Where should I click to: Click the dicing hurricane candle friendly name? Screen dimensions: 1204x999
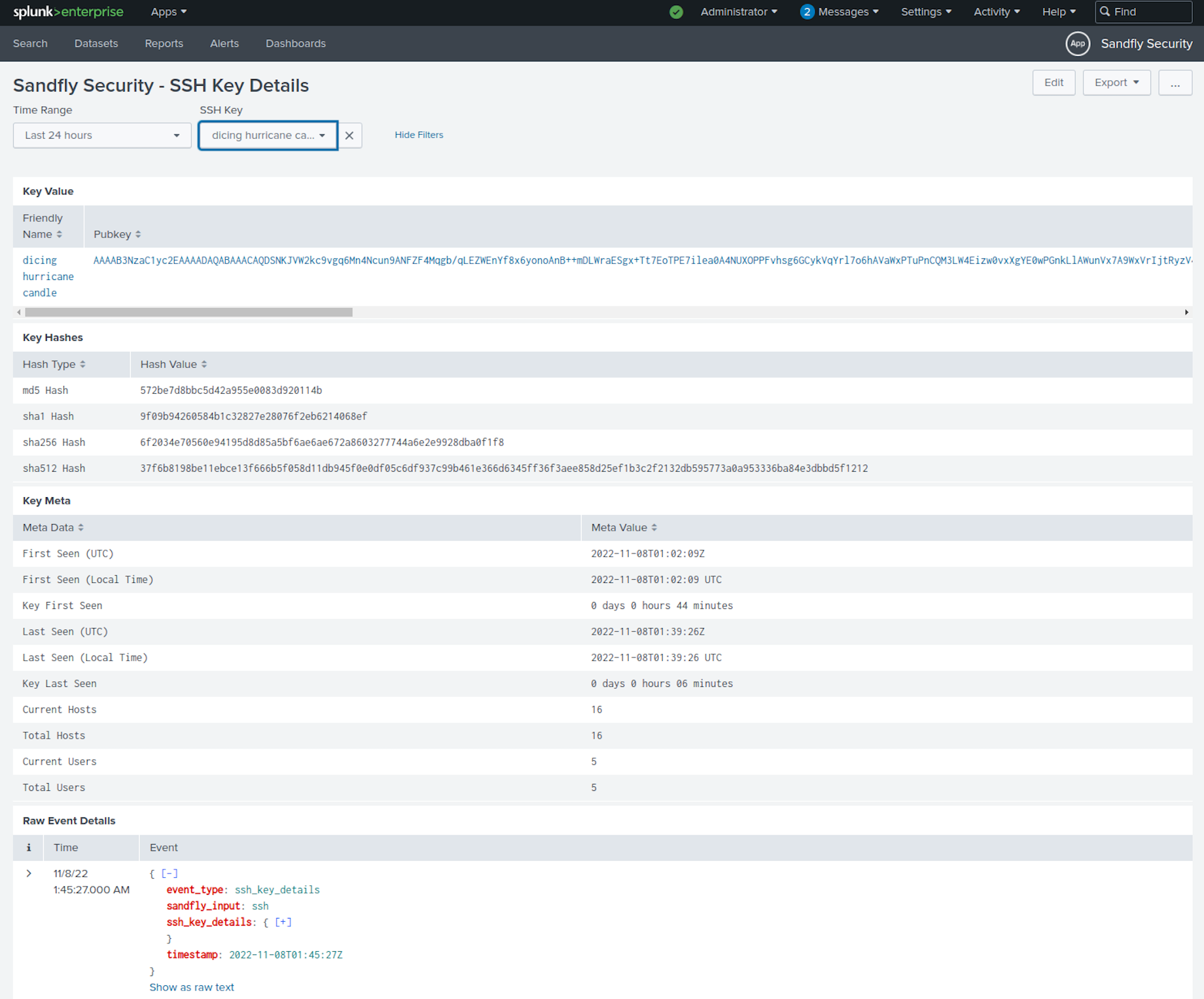coord(48,277)
